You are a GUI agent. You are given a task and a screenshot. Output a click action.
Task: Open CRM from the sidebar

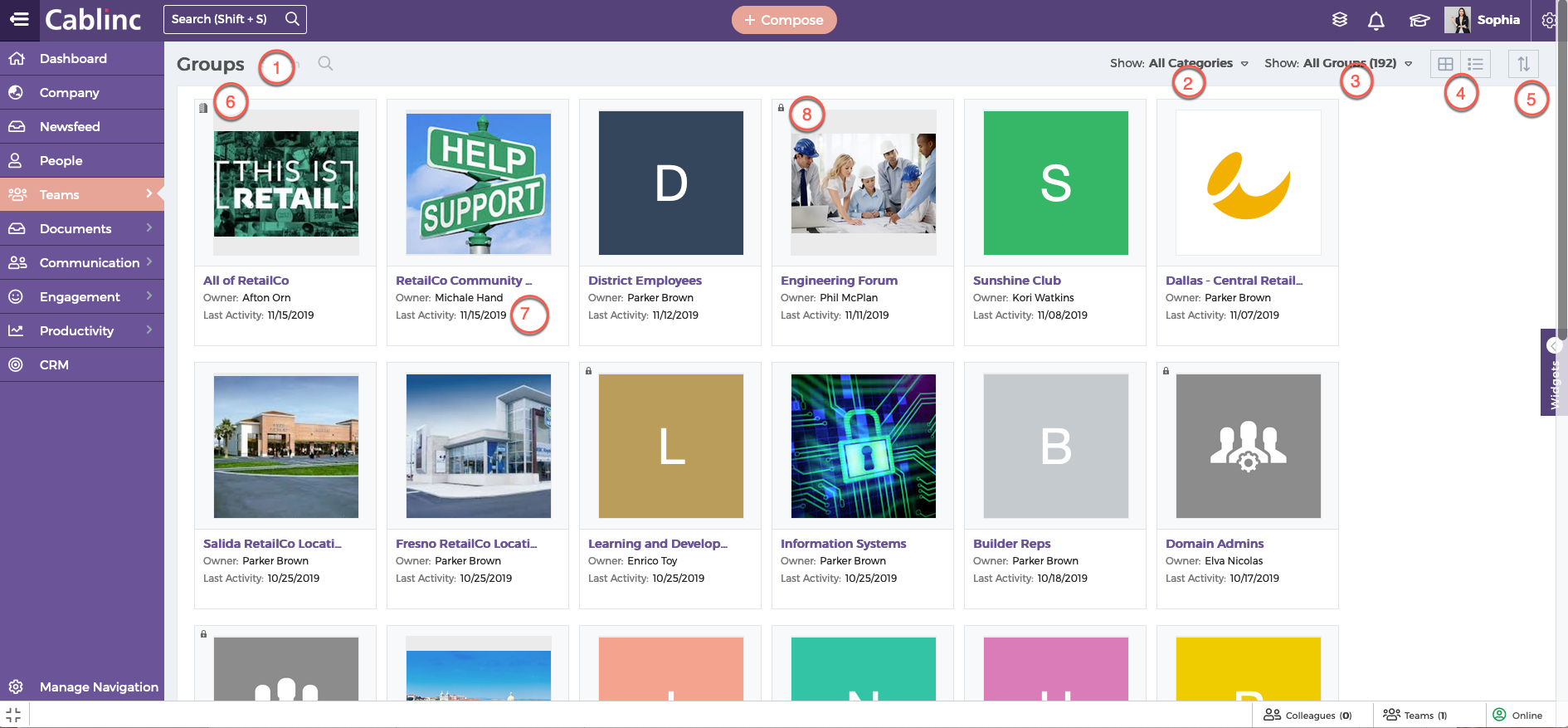click(82, 364)
